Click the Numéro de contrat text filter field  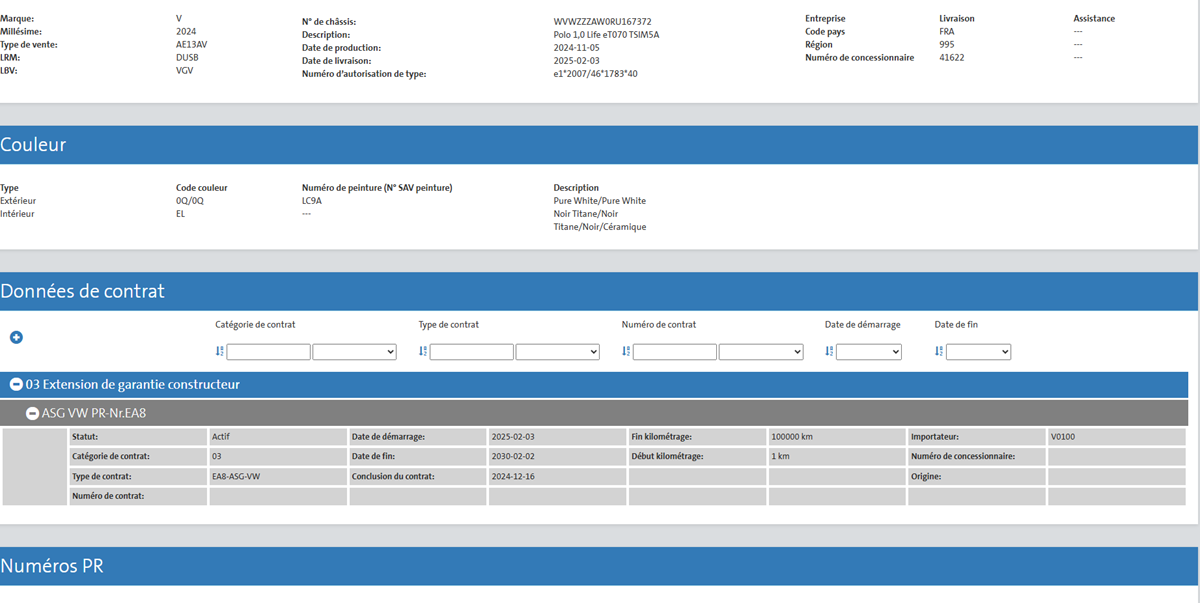[x=674, y=352]
